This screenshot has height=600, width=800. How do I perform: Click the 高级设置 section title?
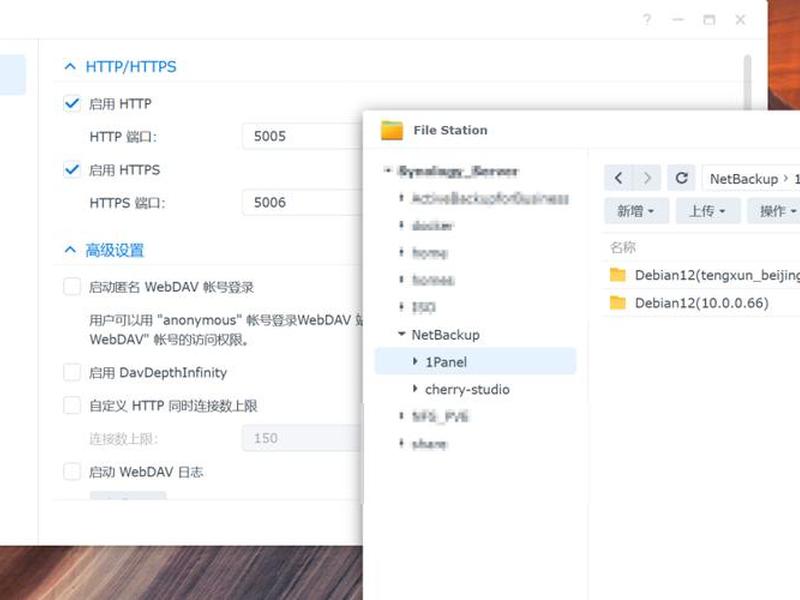tap(115, 250)
